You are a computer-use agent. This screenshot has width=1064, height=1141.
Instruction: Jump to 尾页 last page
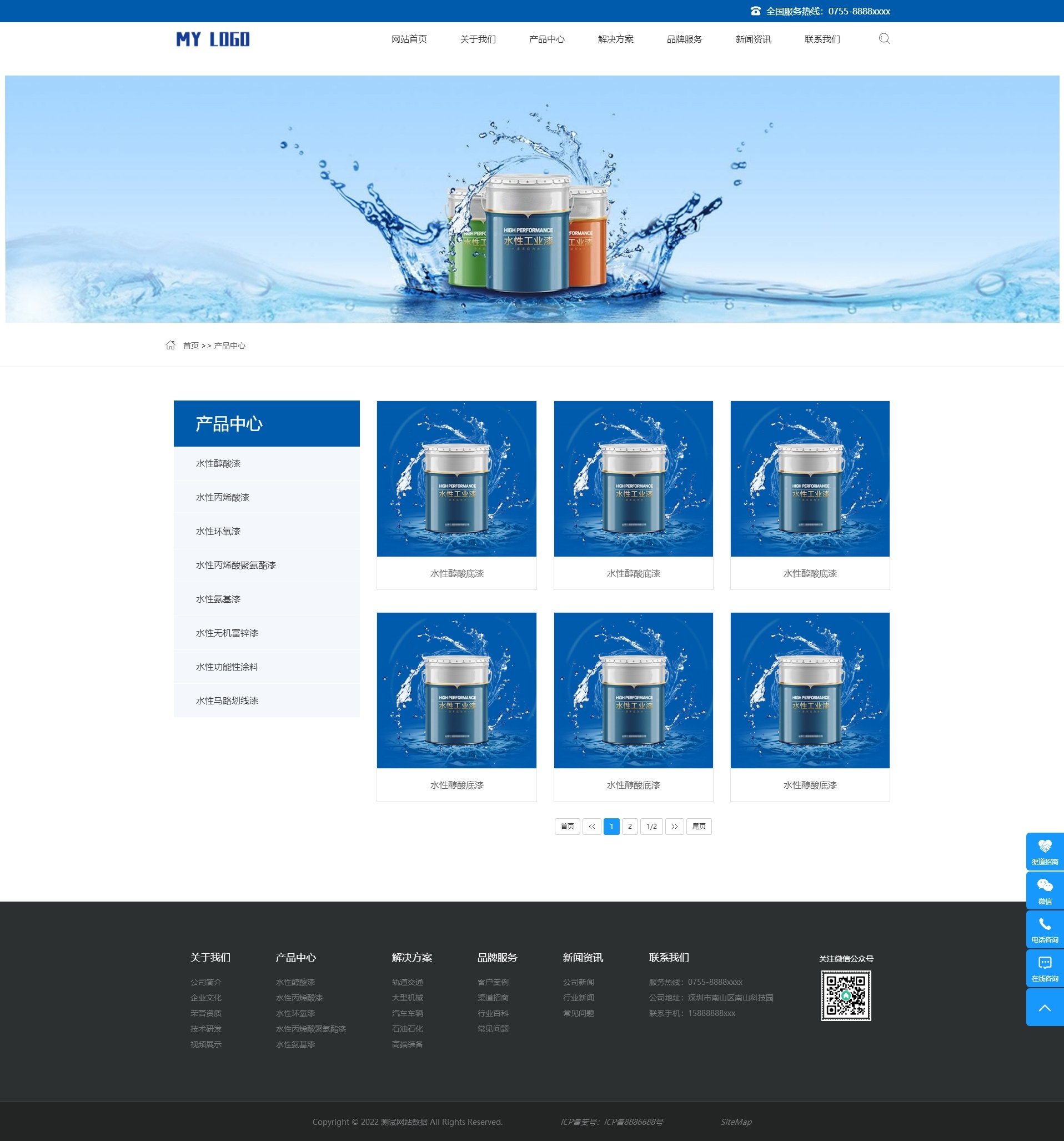699,827
